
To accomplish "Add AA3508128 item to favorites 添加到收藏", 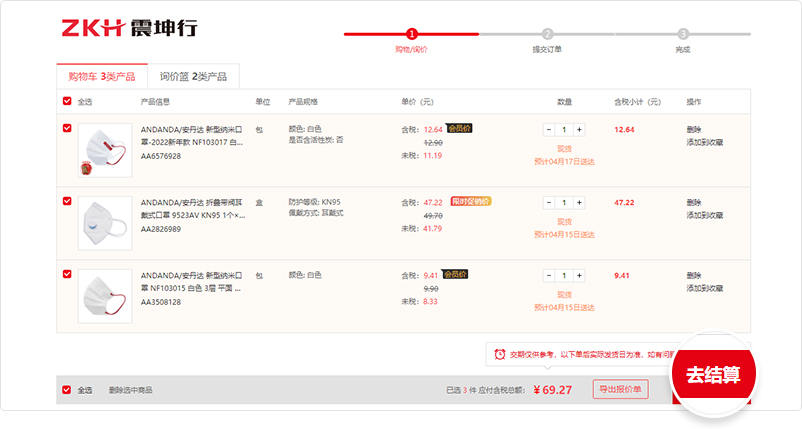I will coord(705,289).
